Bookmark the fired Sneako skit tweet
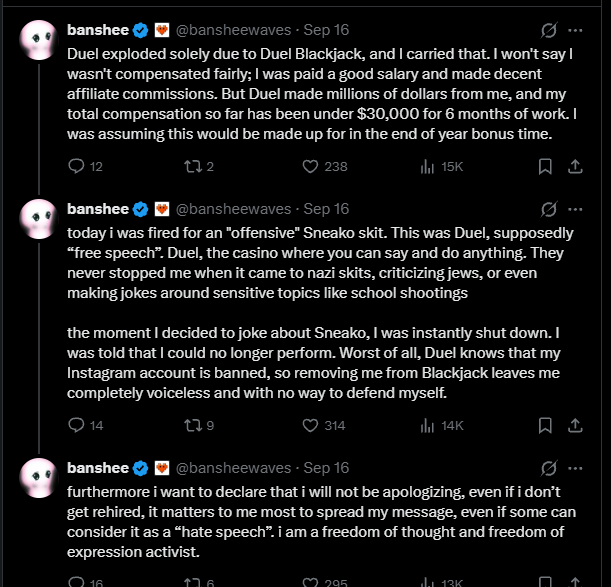Screen dimensions: 611x587 [545, 425]
